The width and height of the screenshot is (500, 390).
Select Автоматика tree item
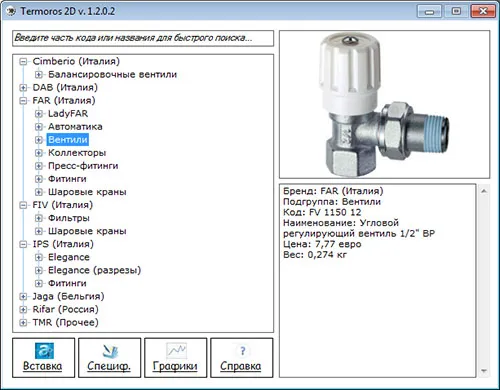[x=75, y=127]
